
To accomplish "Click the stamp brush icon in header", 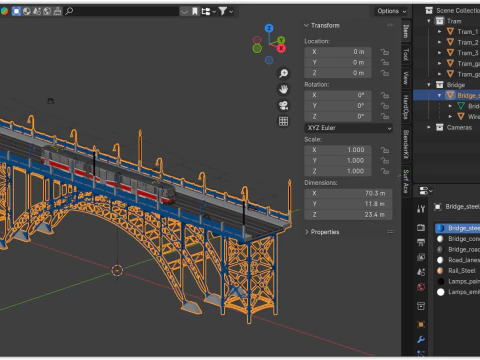I will [x=57, y=11].
